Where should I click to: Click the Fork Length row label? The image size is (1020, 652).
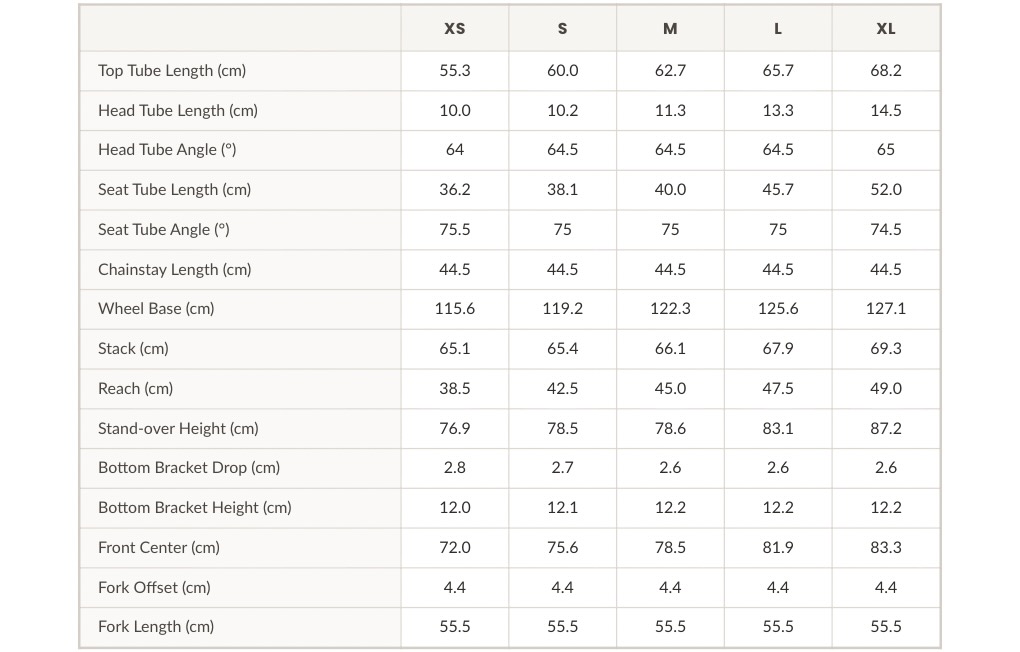pos(156,627)
